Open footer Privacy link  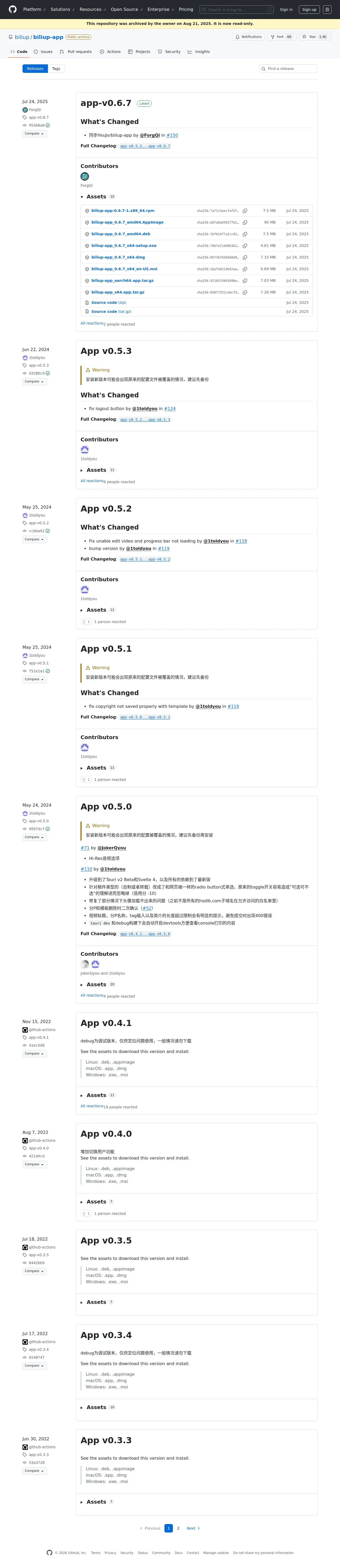110,1553
